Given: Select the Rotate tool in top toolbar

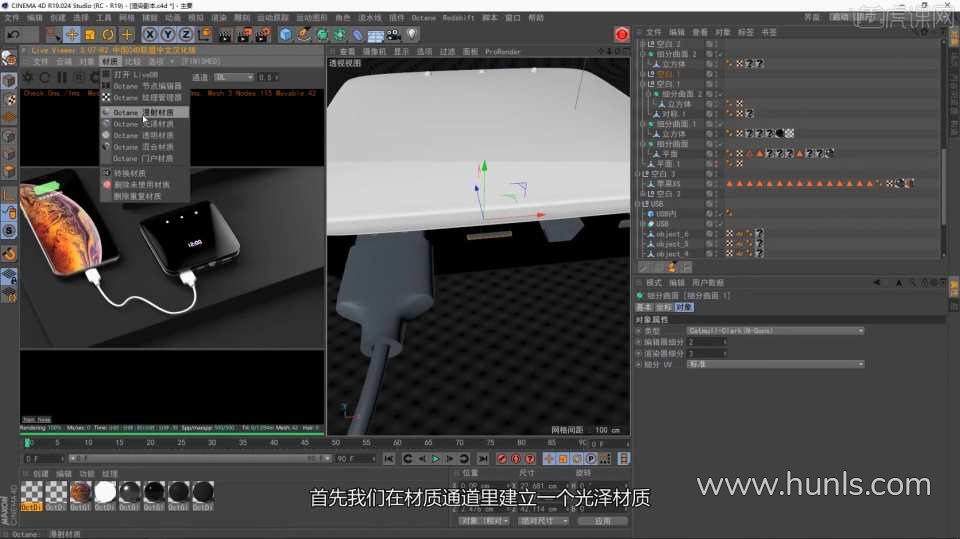Looking at the screenshot, I should (108, 35).
